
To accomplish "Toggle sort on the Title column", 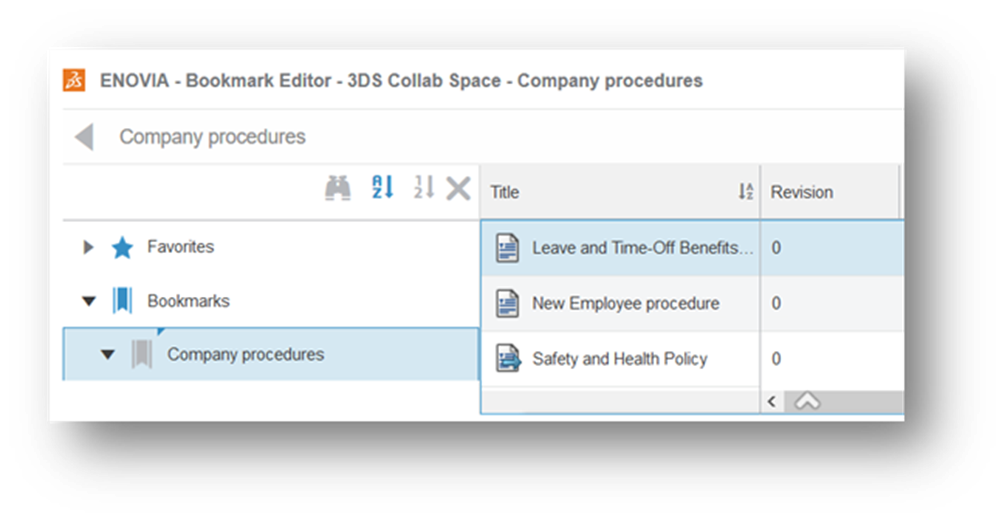I will (745, 192).
